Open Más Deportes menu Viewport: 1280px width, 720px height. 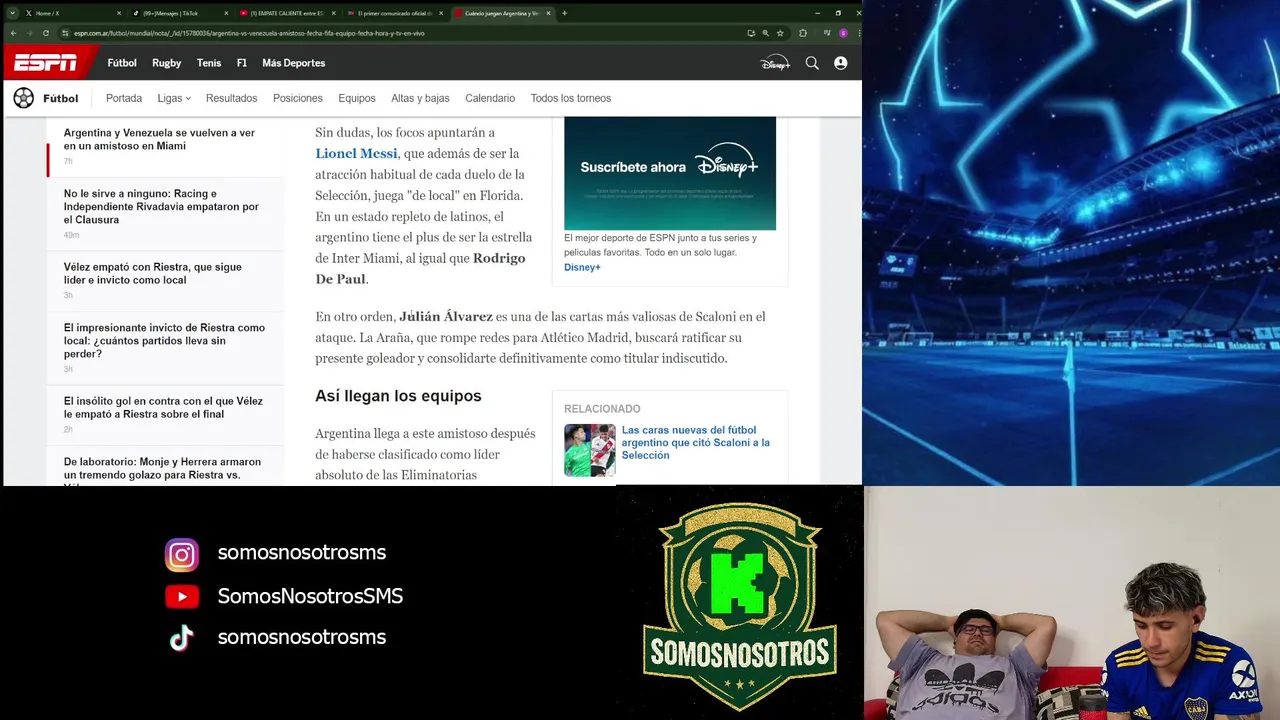pyautogui.click(x=293, y=63)
